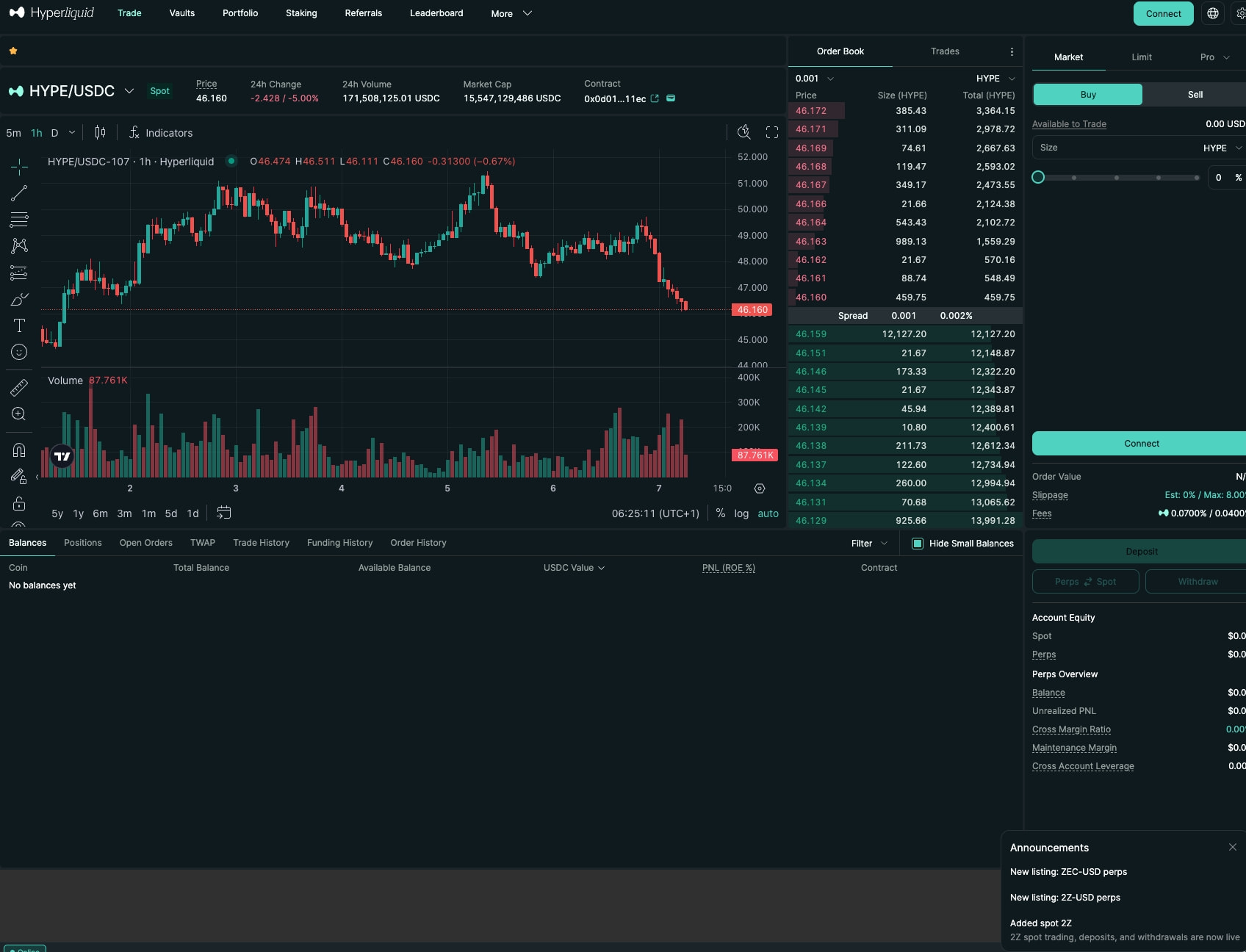Image resolution: width=1246 pixels, height=952 pixels.
Task: Expand the chart interval dropdown arrow
Action: click(x=72, y=132)
